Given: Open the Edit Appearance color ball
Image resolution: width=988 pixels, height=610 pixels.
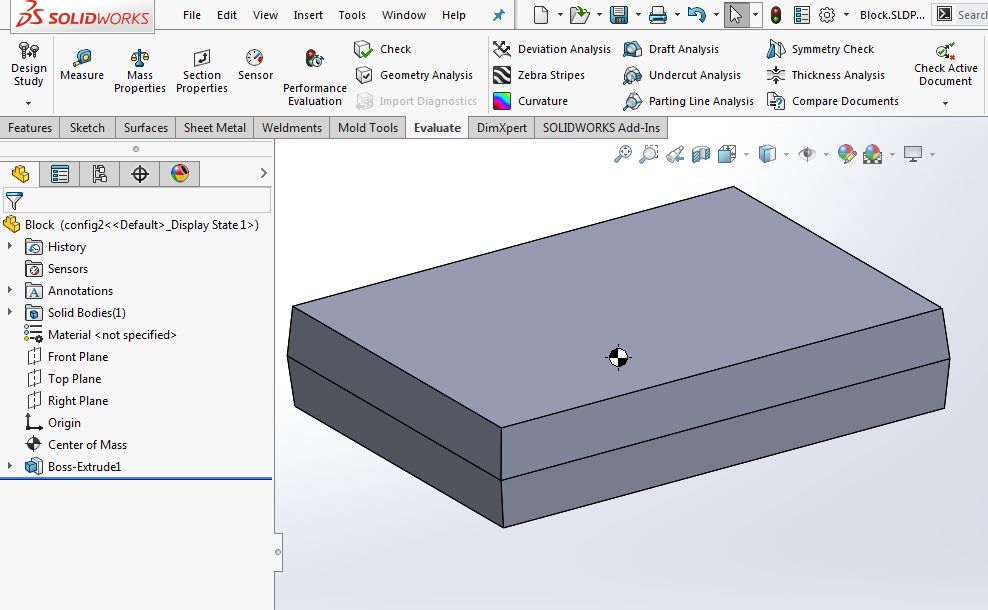Looking at the screenshot, I should pos(846,154).
